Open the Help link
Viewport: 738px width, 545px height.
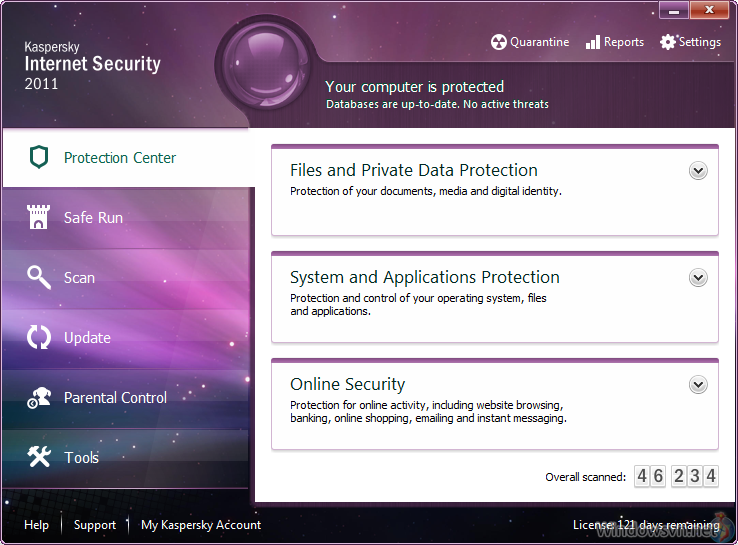(x=36, y=525)
